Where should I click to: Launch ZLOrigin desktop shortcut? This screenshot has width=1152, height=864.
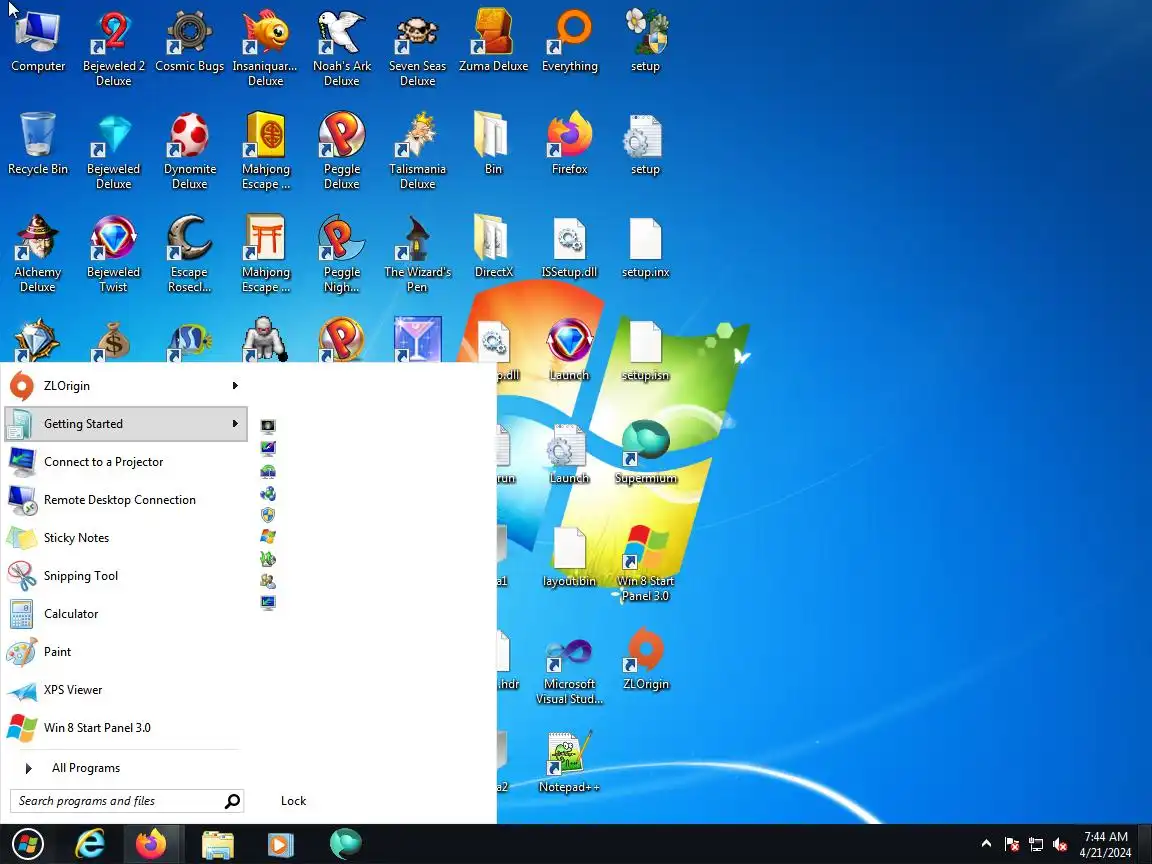point(645,658)
